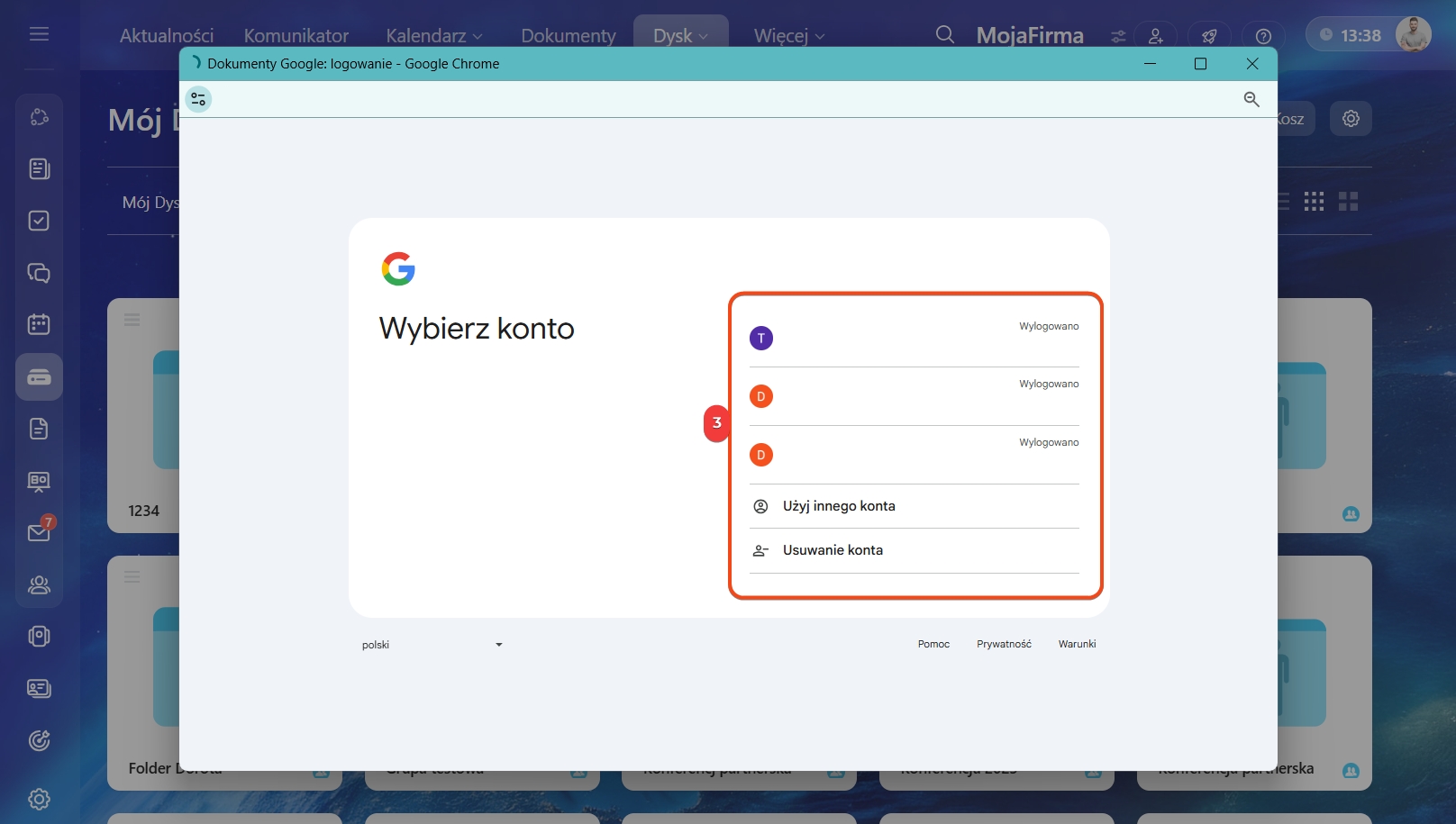The width and height of the screenshot is (1456, 824).
Task: Open the settings gear at sidebar bottom
Action: click(x=39, y=799)
